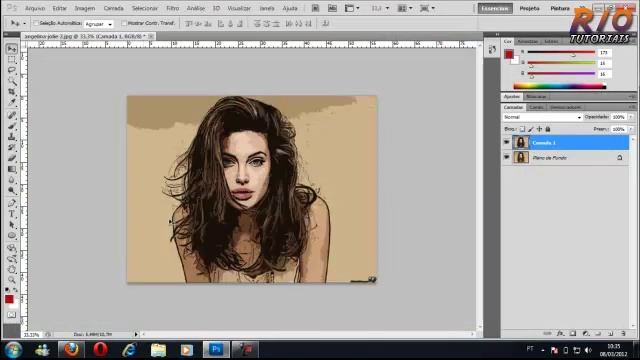Click the foreground color swatch in toolbox
Screen dimensions: 640x360
pyautogui.click(x=9, y=299)
